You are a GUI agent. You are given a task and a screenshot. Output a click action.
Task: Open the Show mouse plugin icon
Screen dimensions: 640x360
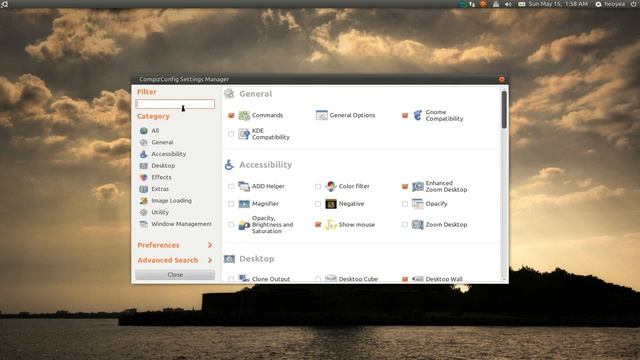[x=331, y=224]
